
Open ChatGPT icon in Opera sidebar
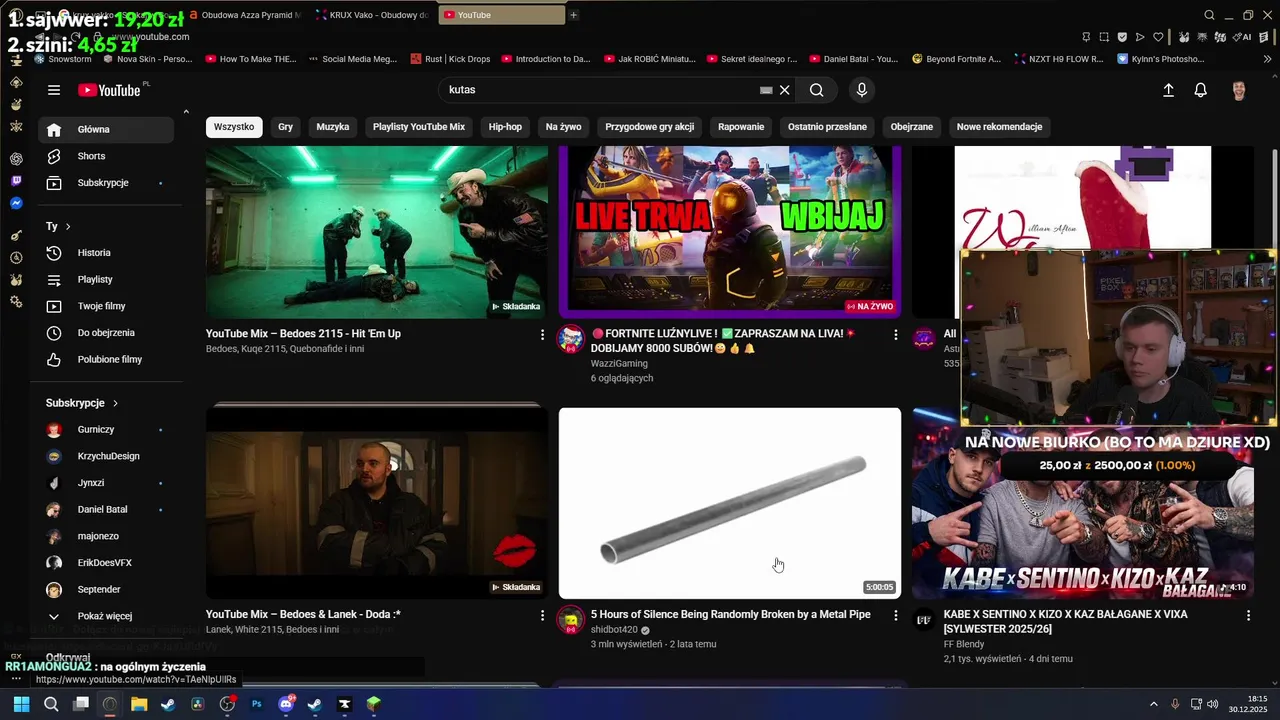tap(16, 158)
